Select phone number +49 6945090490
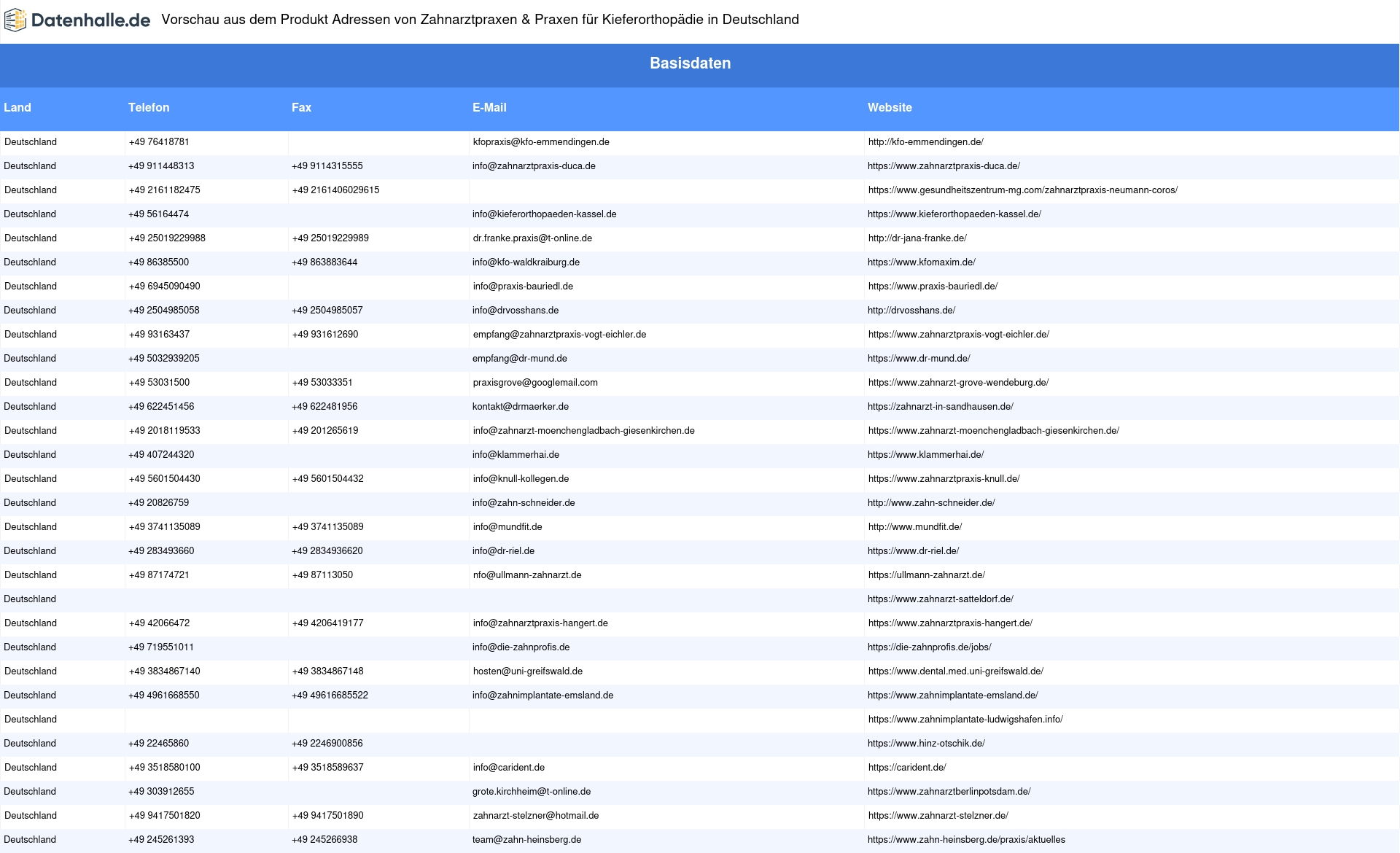Screen dimensions: 1400x853 click(x=164, y=287)
